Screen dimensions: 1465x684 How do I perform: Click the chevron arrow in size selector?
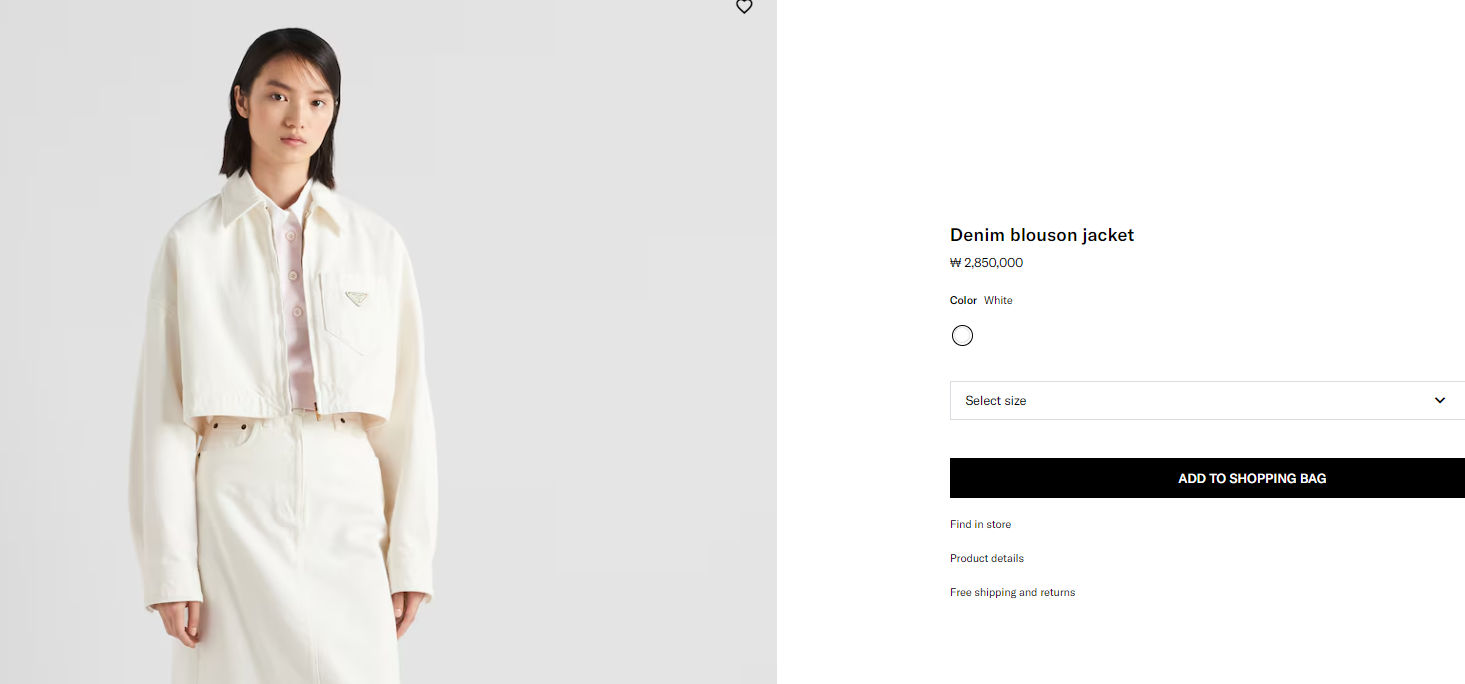[x=1440, y=400]
